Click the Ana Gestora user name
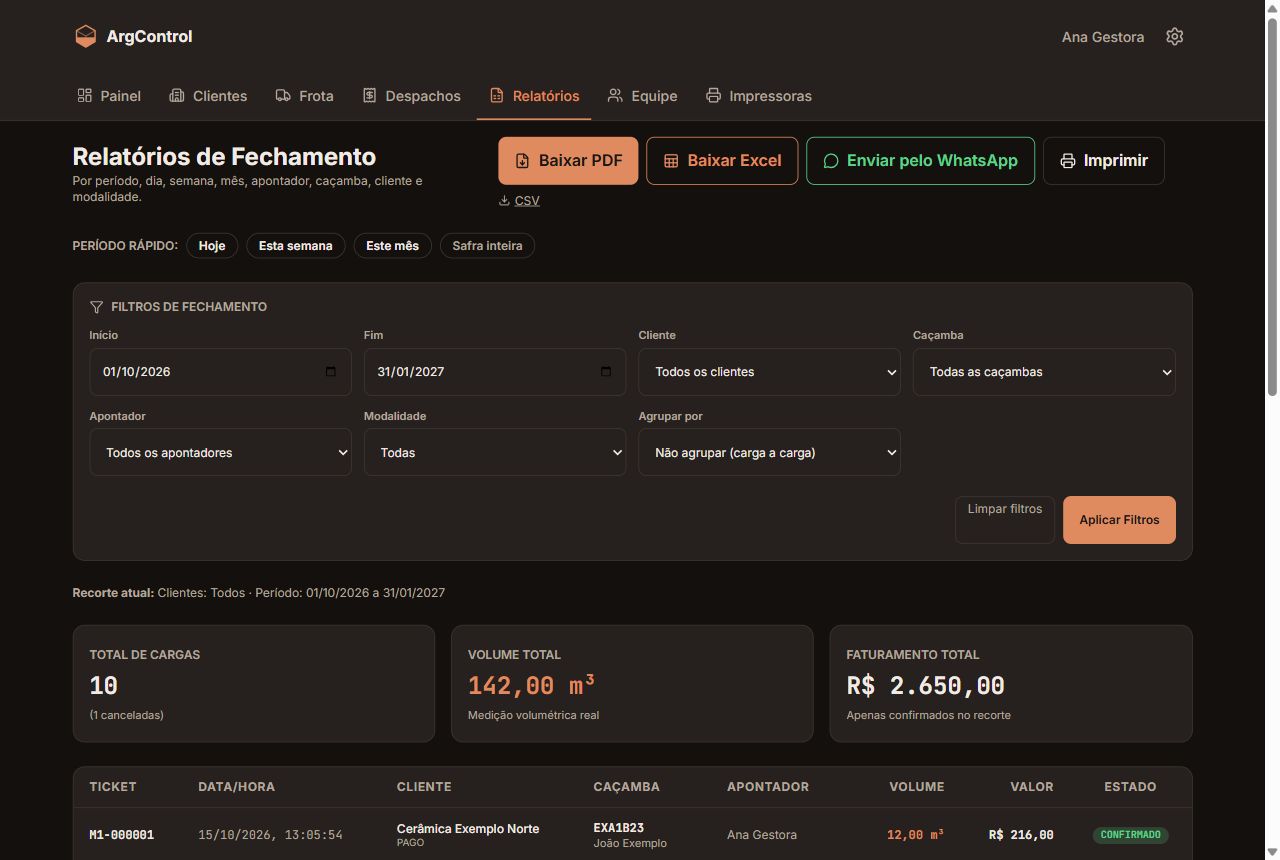 point(1103,37)
